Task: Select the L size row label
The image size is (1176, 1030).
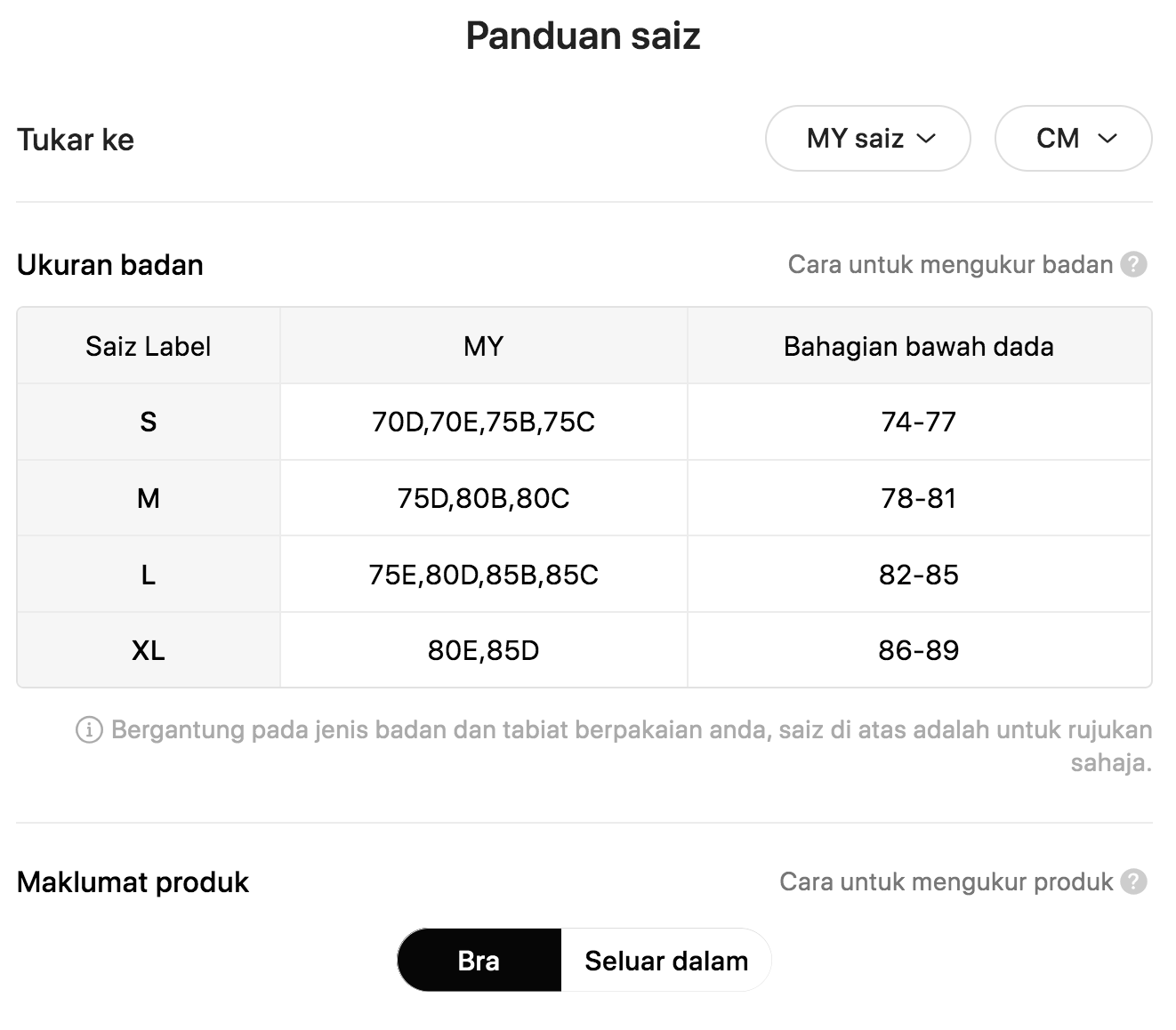Action: click(149, 575)
